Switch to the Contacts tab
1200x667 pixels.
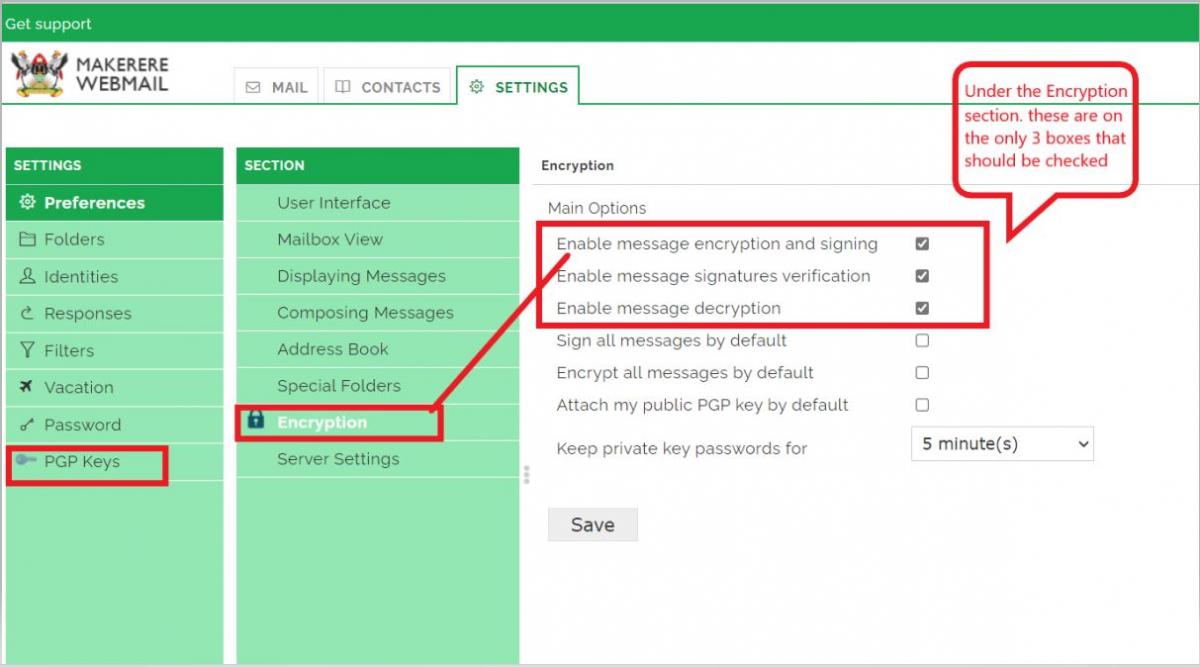click(387, 87)
